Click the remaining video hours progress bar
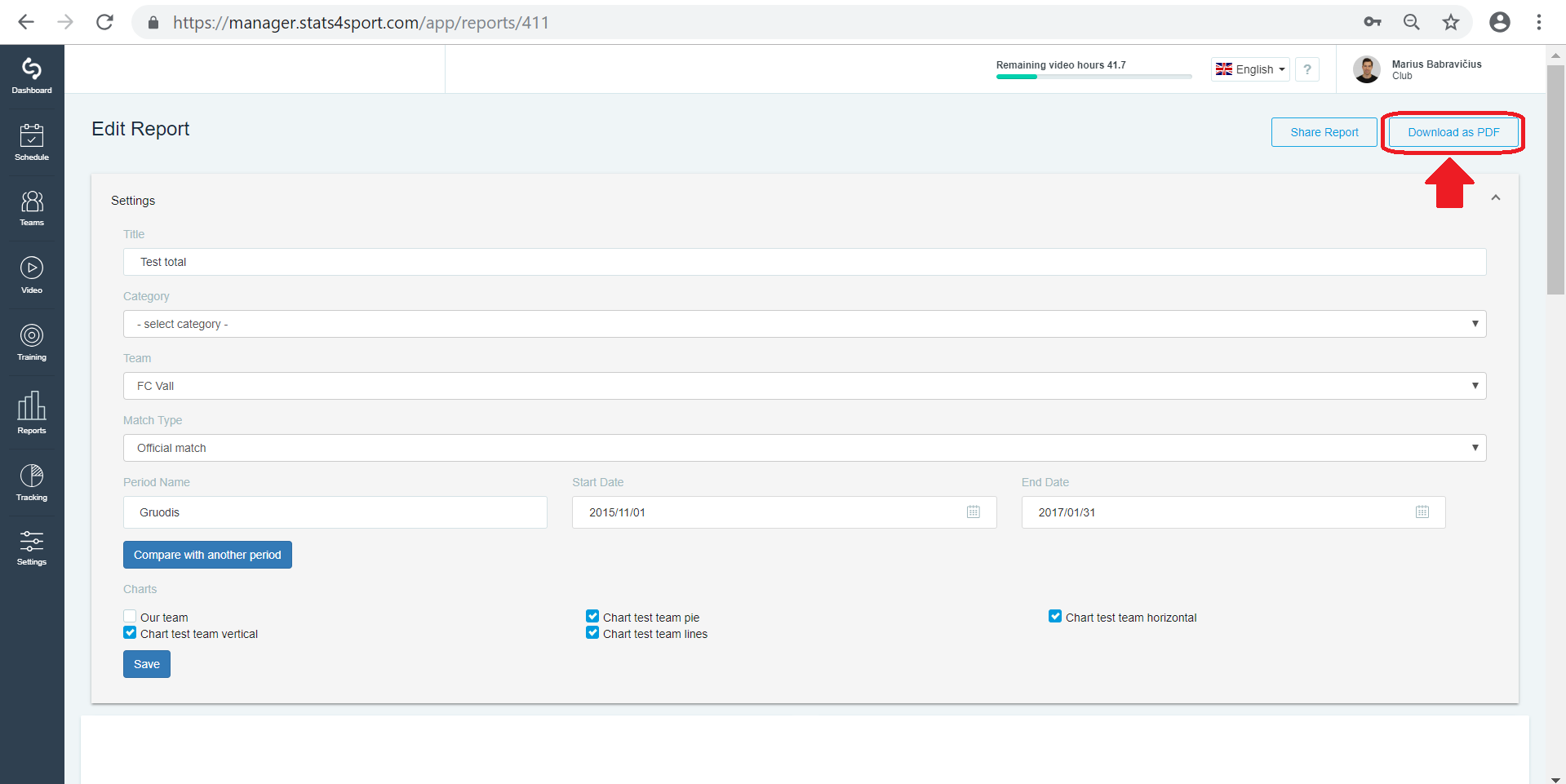This screenshot has height=784, width=1566. tap(1094, 77)
